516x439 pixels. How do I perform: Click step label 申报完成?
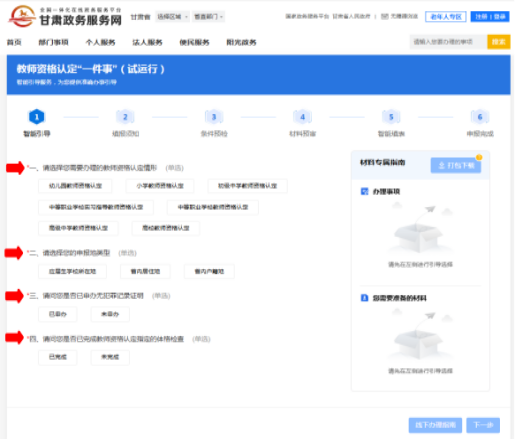480,134
